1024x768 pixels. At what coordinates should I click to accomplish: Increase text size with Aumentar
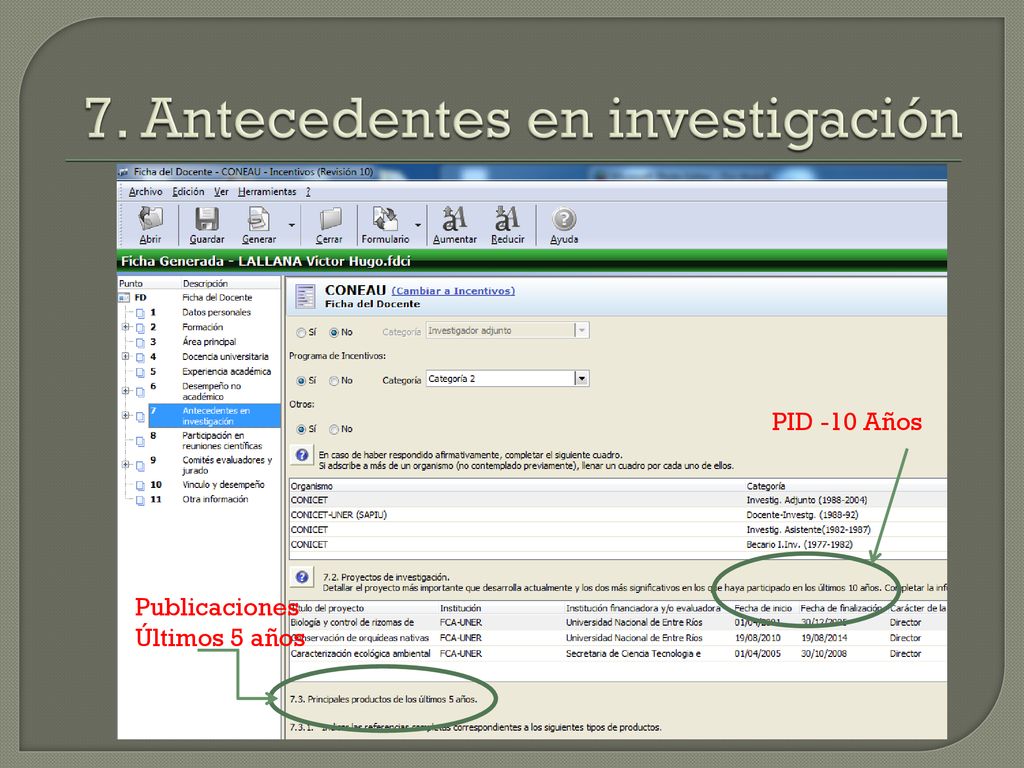click(455, 219)
